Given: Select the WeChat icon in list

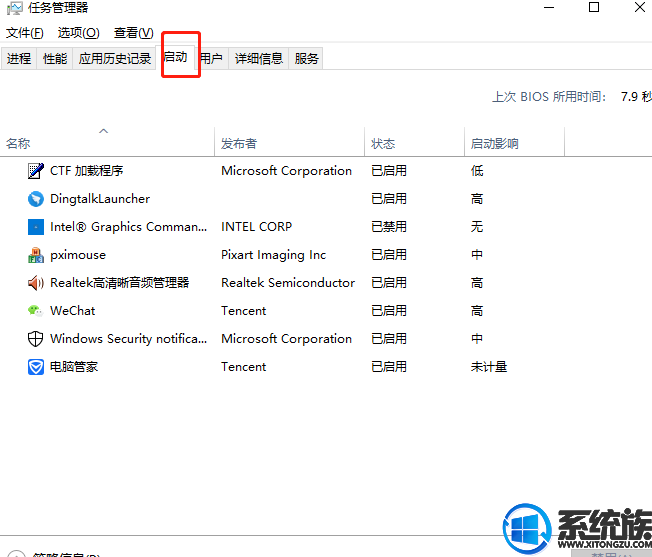Looking at the screenshot, I should (x=36, y=311).
